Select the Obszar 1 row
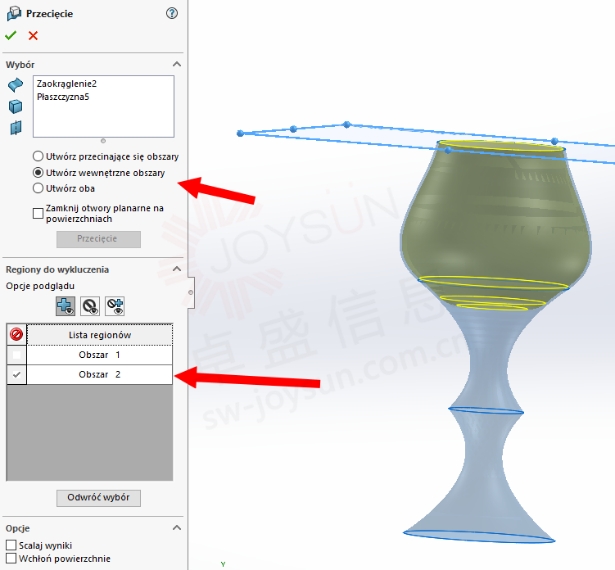This screenshot has height=570, width=615. coord(100,355)
